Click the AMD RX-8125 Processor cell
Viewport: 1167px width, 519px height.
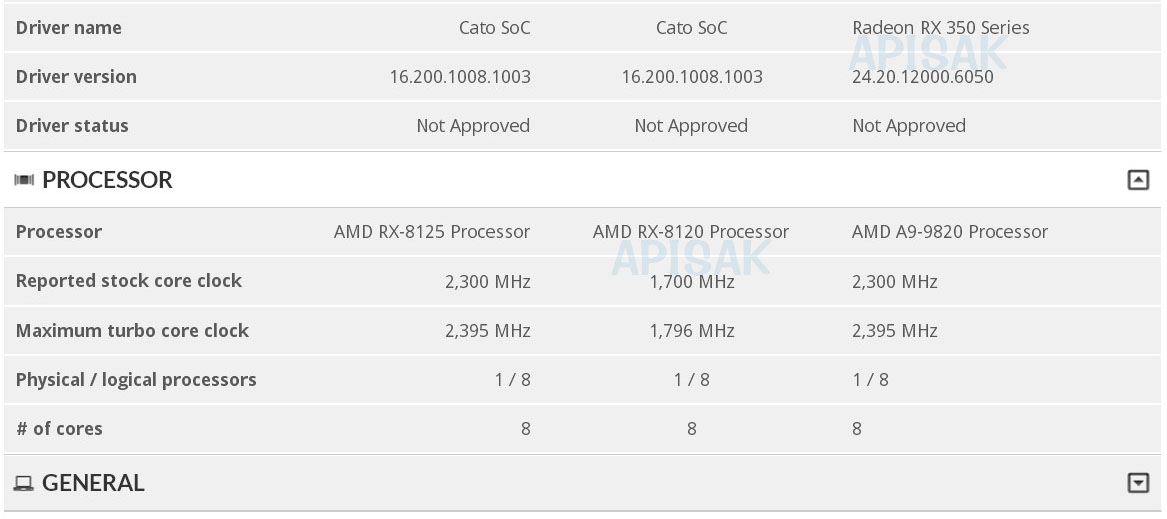click(432, 232)
